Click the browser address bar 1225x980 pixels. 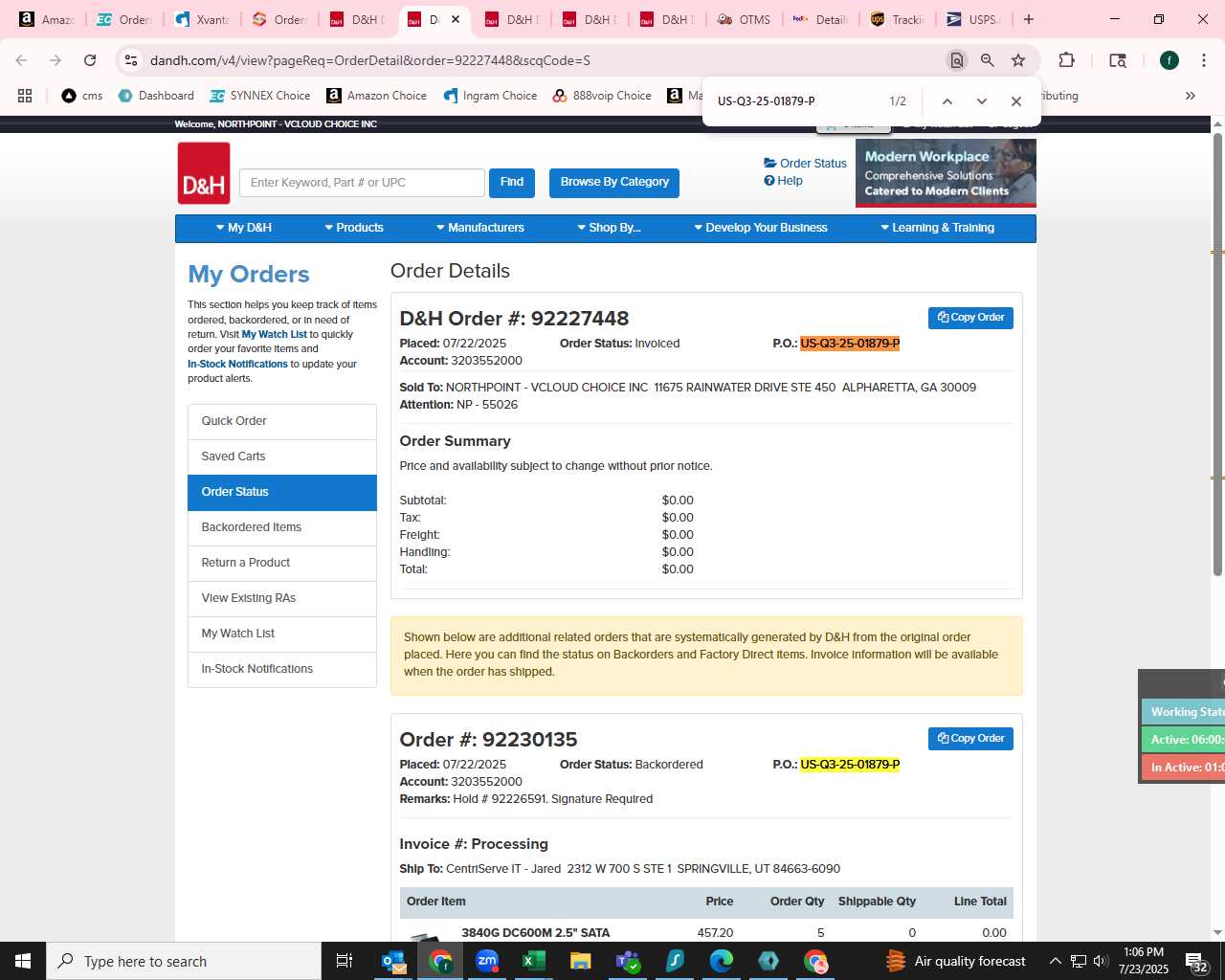pyautogui.click(x=536, y=60)
